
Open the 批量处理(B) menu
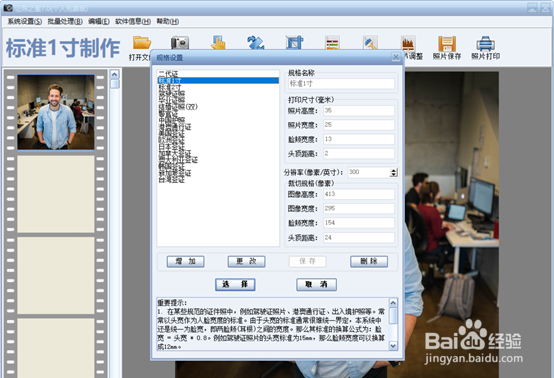click(65, 22)
